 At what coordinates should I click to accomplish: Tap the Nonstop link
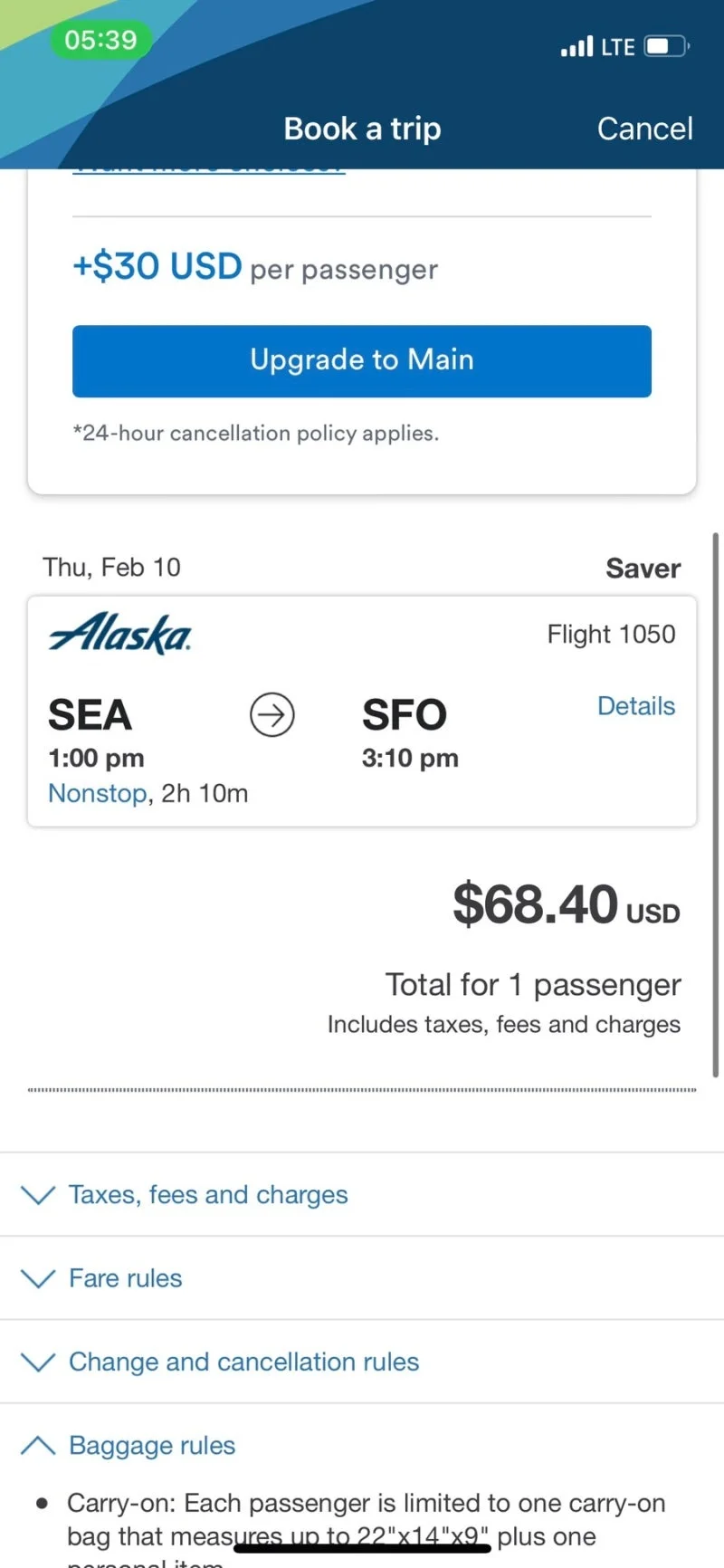pos(97,793)
